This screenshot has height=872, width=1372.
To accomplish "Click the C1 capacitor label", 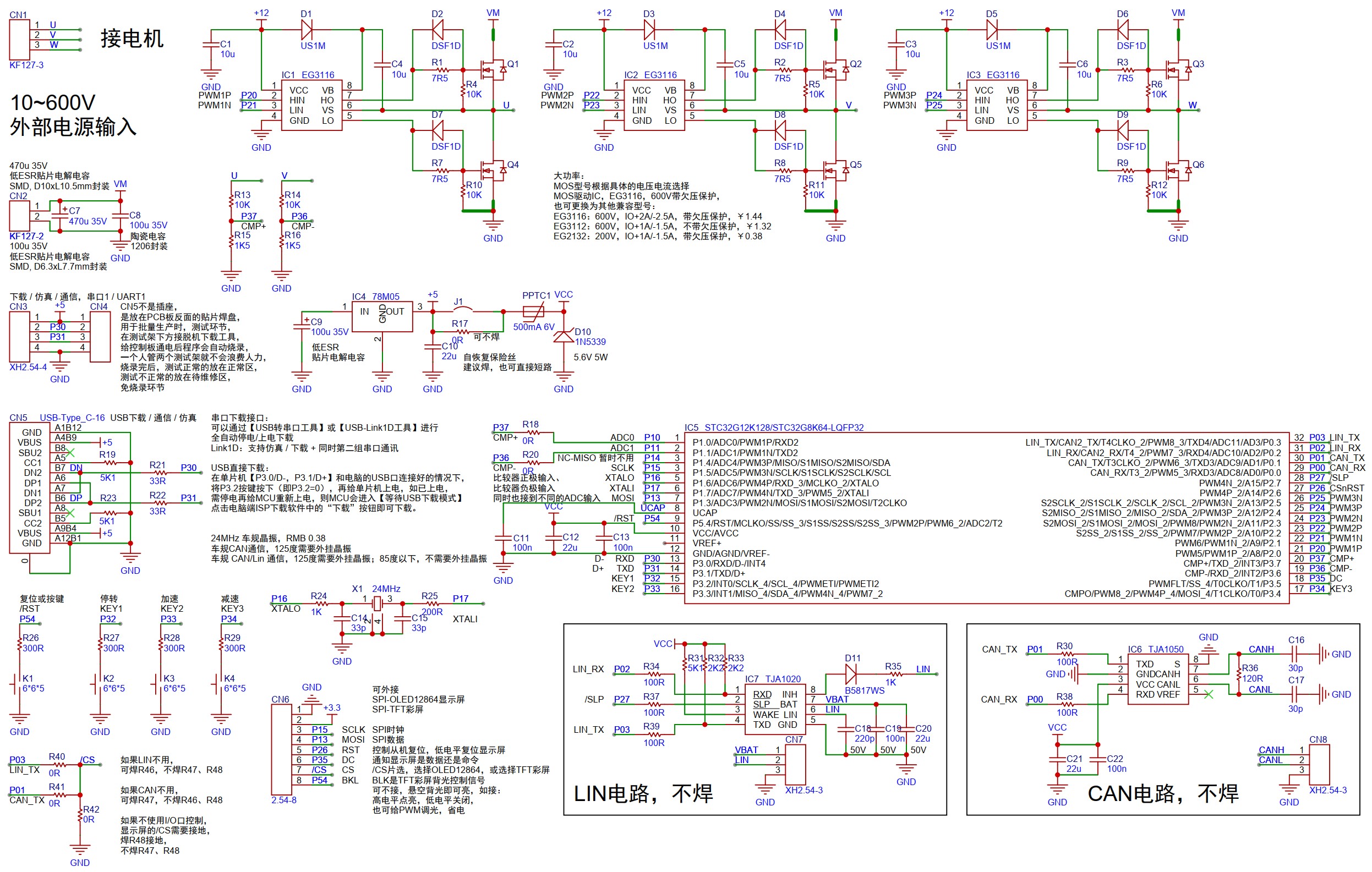I will (226, 44).
